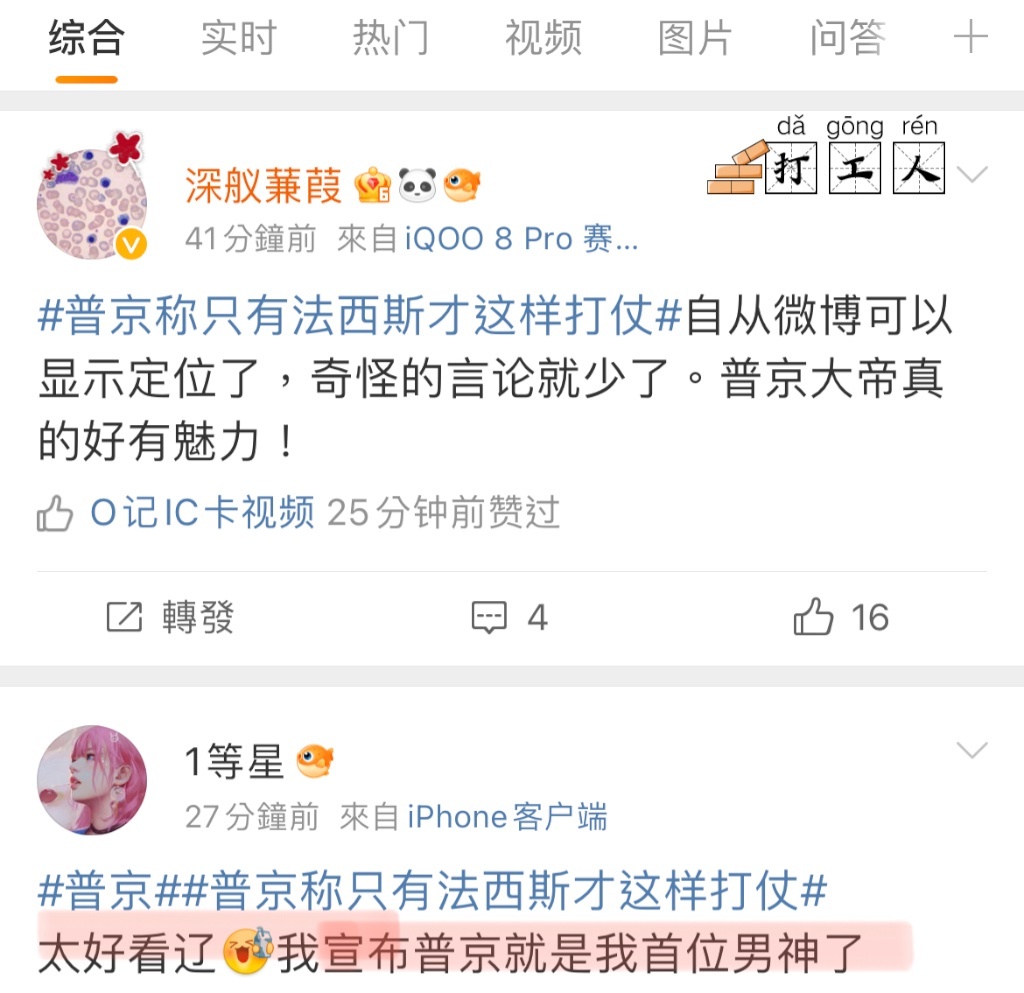Expand options chevron on 1等星's post
This screenshot has height=993, width=1024.
(x=971, y=749)
